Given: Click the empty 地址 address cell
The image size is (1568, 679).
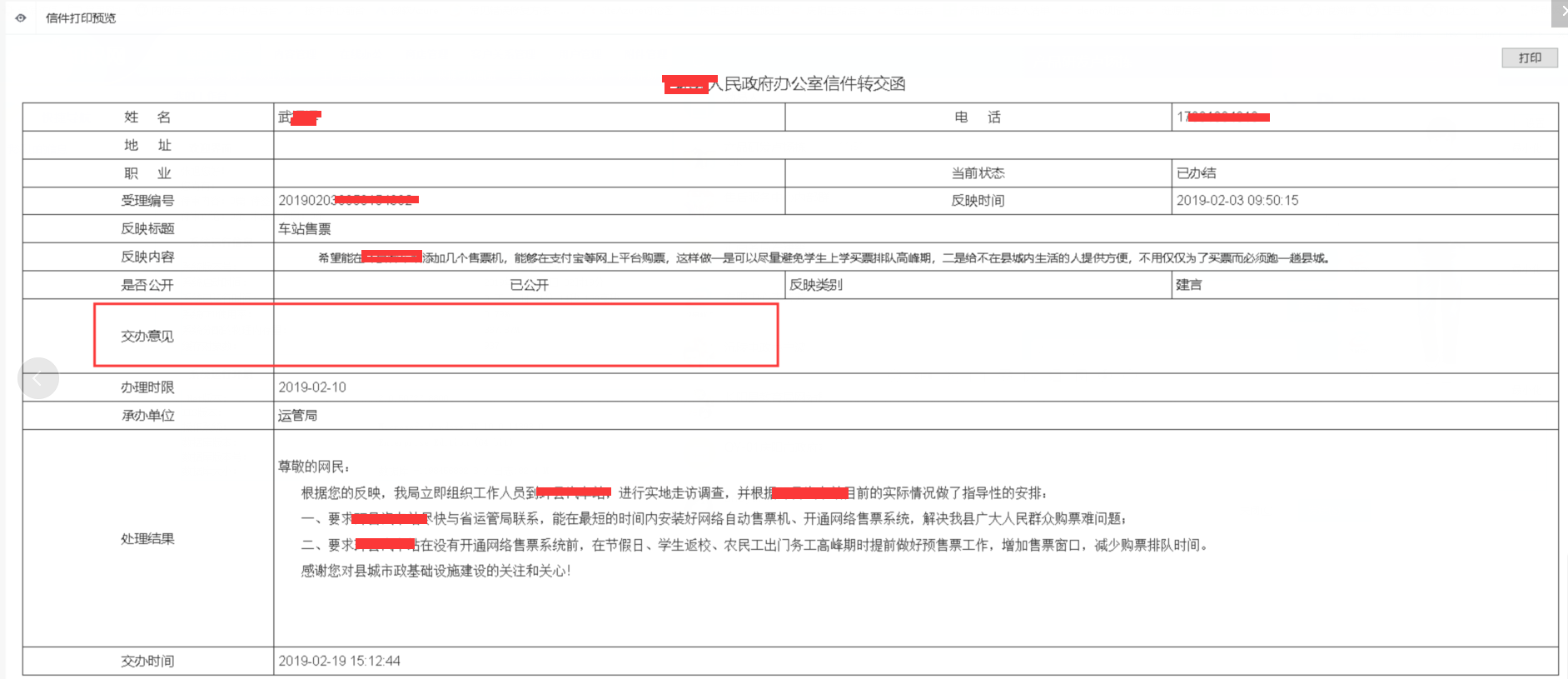Looking at the screenshot, I should [915, 145].
